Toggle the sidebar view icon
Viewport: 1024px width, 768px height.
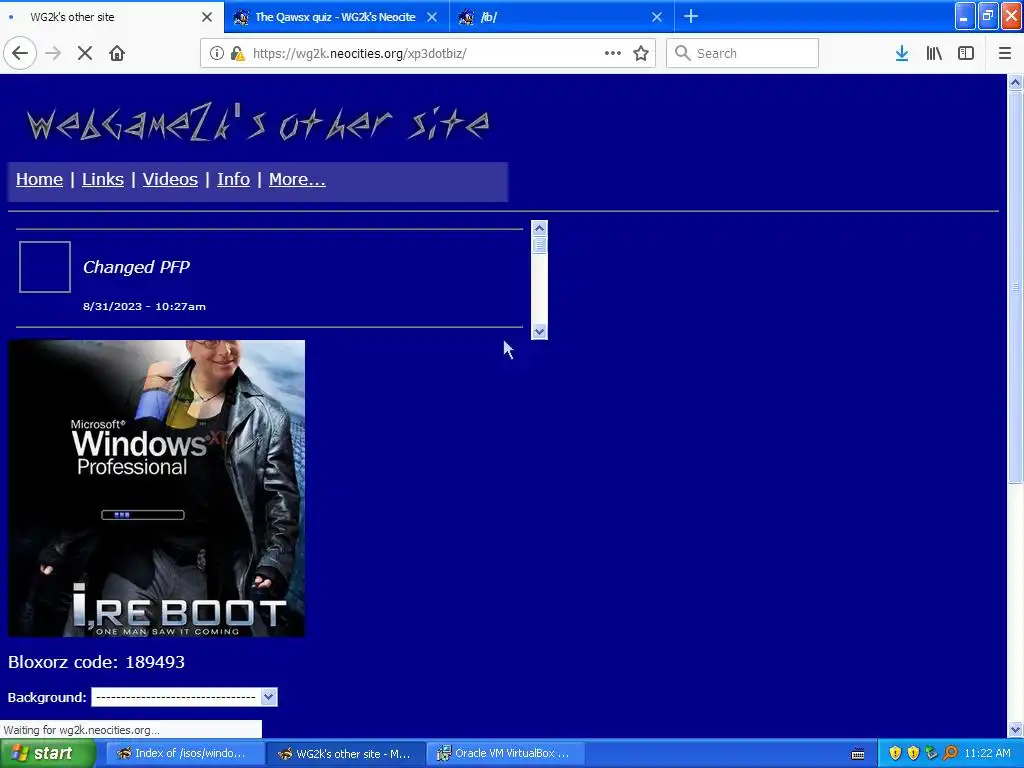click(966, 54)
